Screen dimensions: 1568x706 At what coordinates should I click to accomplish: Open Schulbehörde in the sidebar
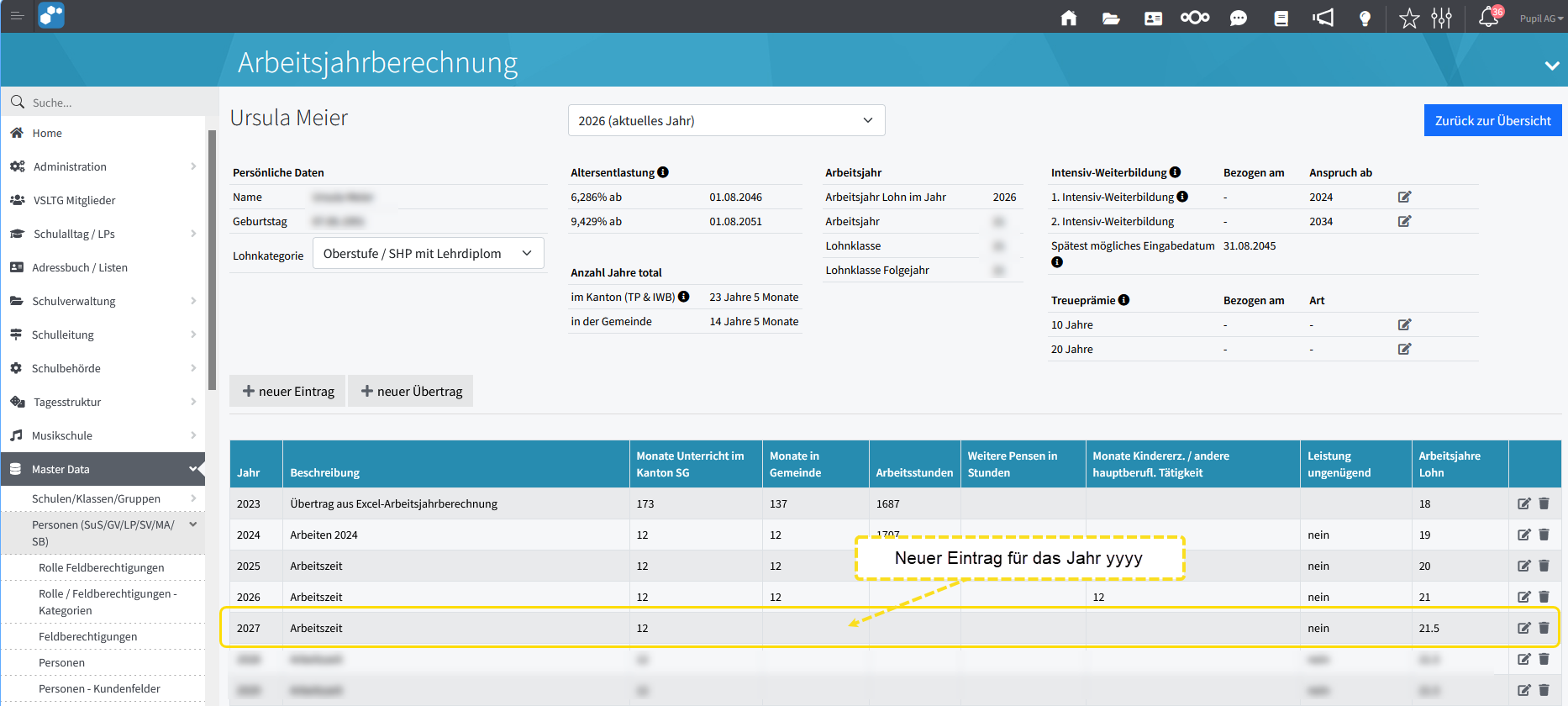pos(103,368)
